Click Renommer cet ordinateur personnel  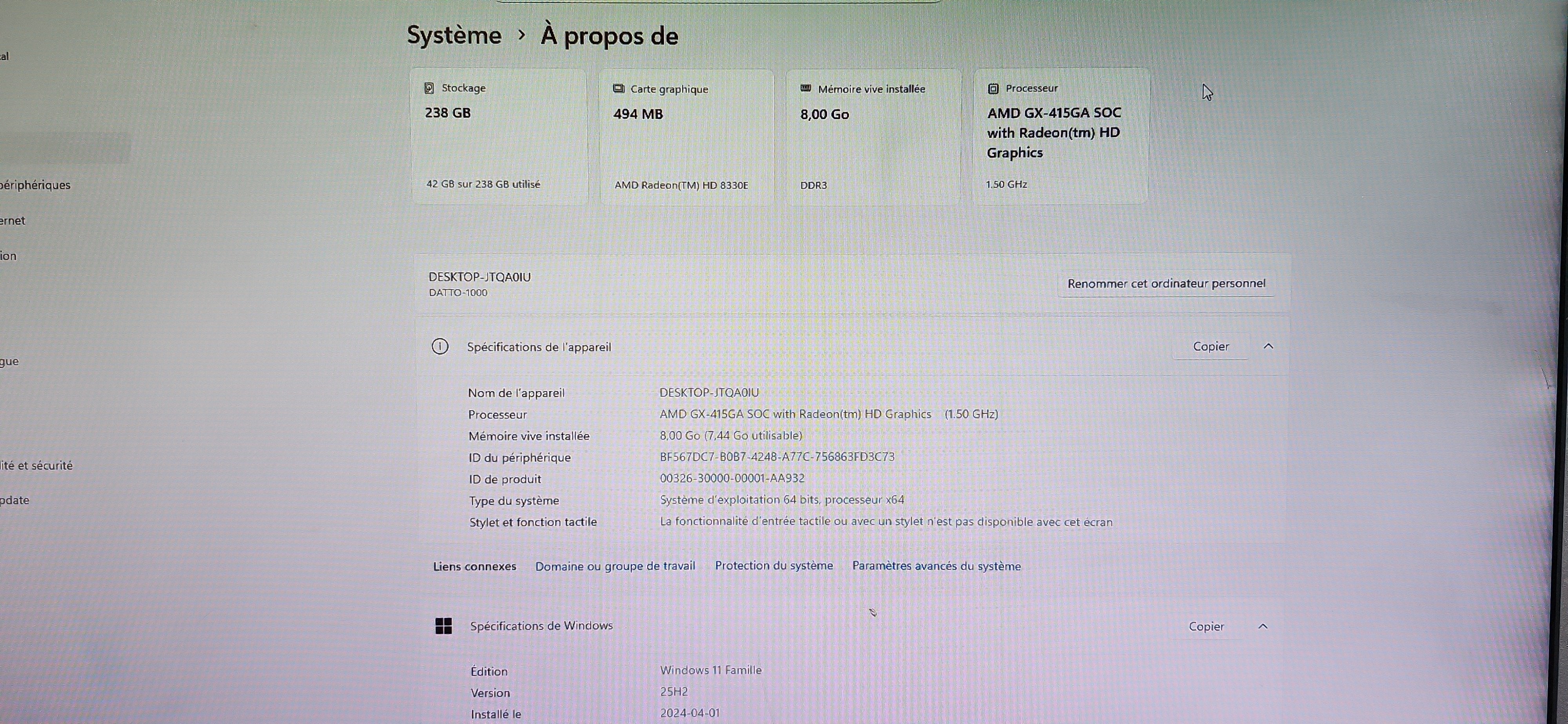[x=1166, y=283]
